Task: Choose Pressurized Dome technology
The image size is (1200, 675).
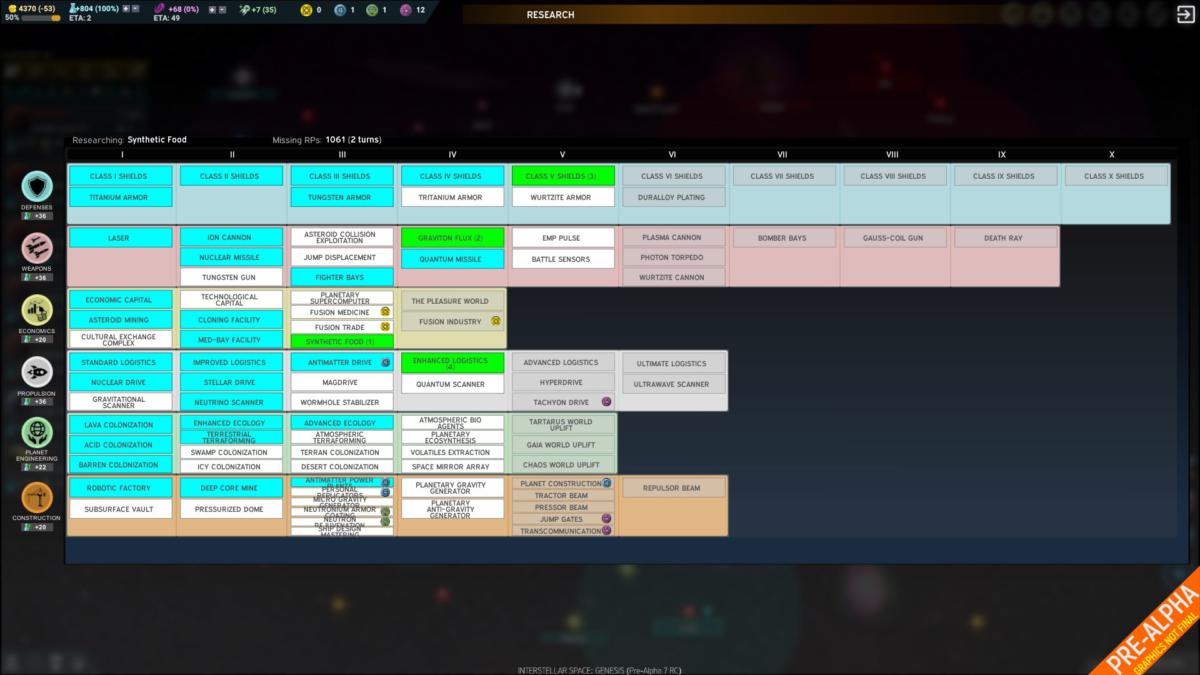Action: click(x=232, y=509)
